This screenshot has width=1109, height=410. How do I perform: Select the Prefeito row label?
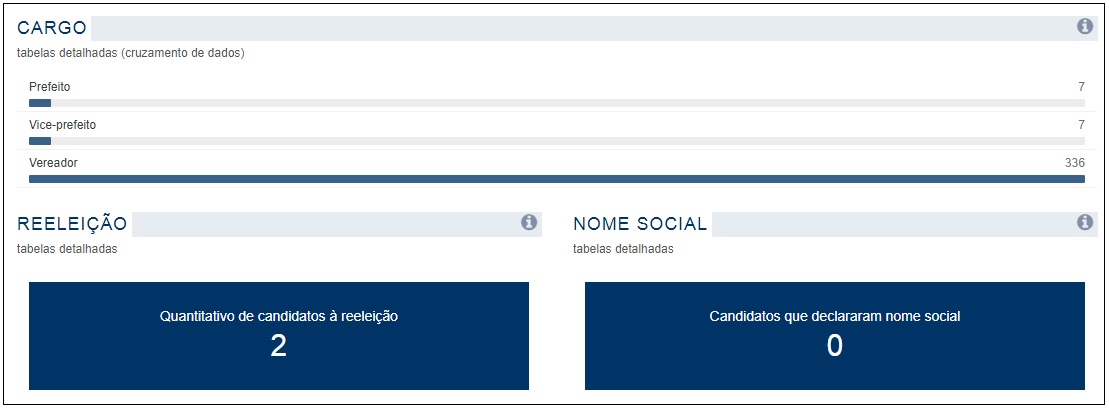(50, 86)
